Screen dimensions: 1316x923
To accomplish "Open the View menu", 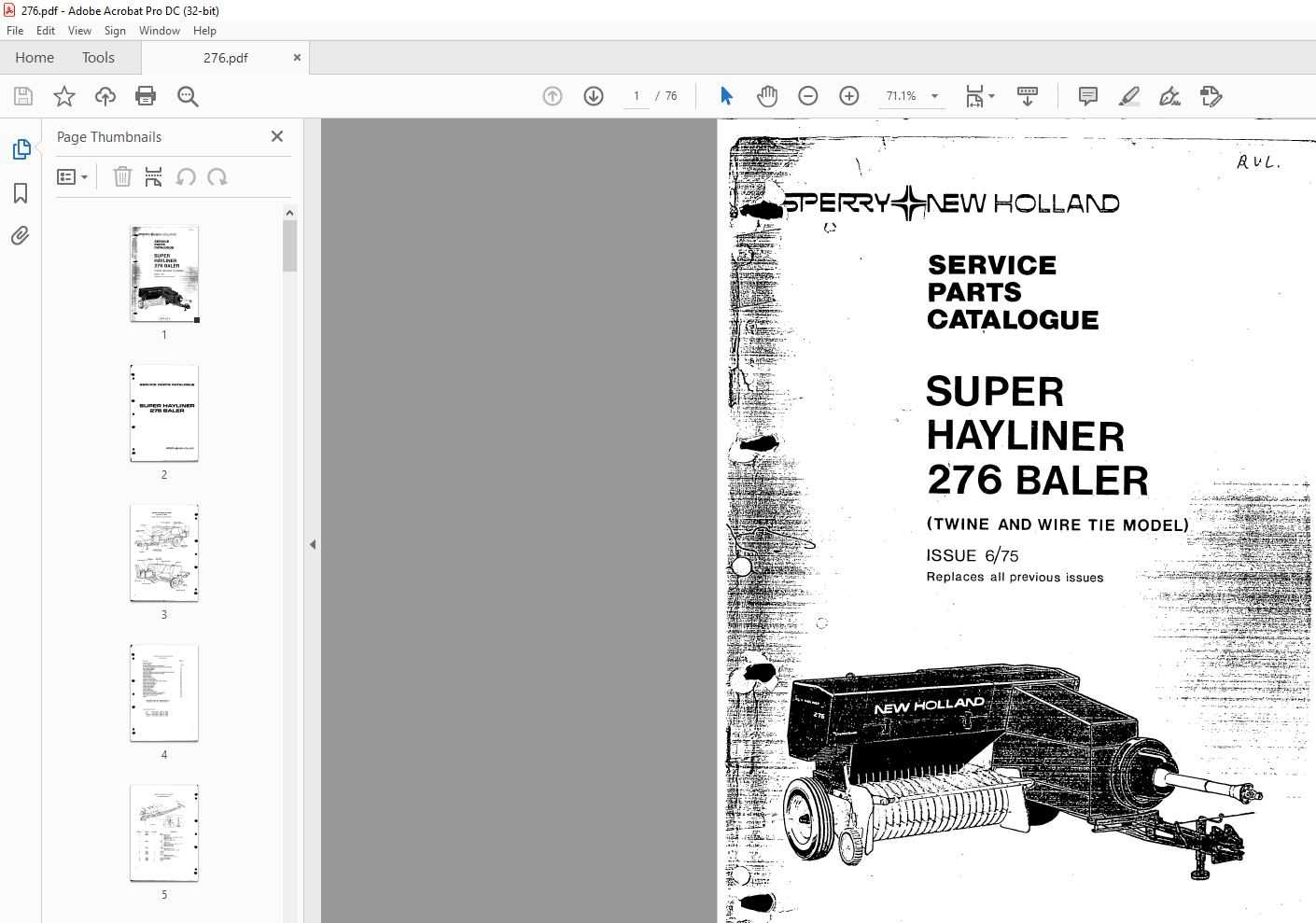I will point(79,30).
